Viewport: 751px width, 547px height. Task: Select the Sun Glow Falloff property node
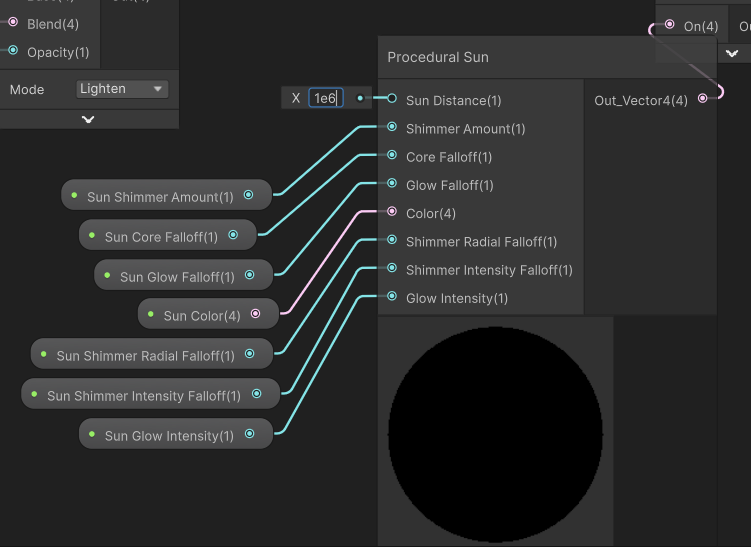[176, 277]
